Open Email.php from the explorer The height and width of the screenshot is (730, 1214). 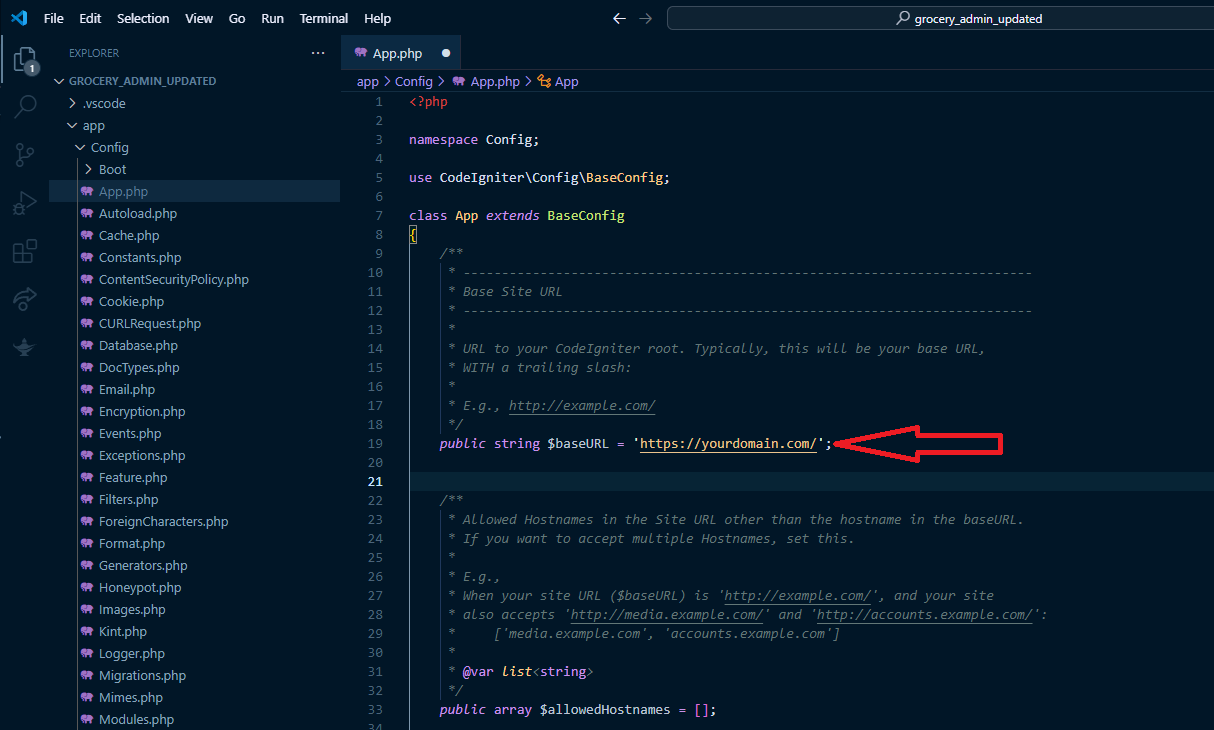pos(126,389)
